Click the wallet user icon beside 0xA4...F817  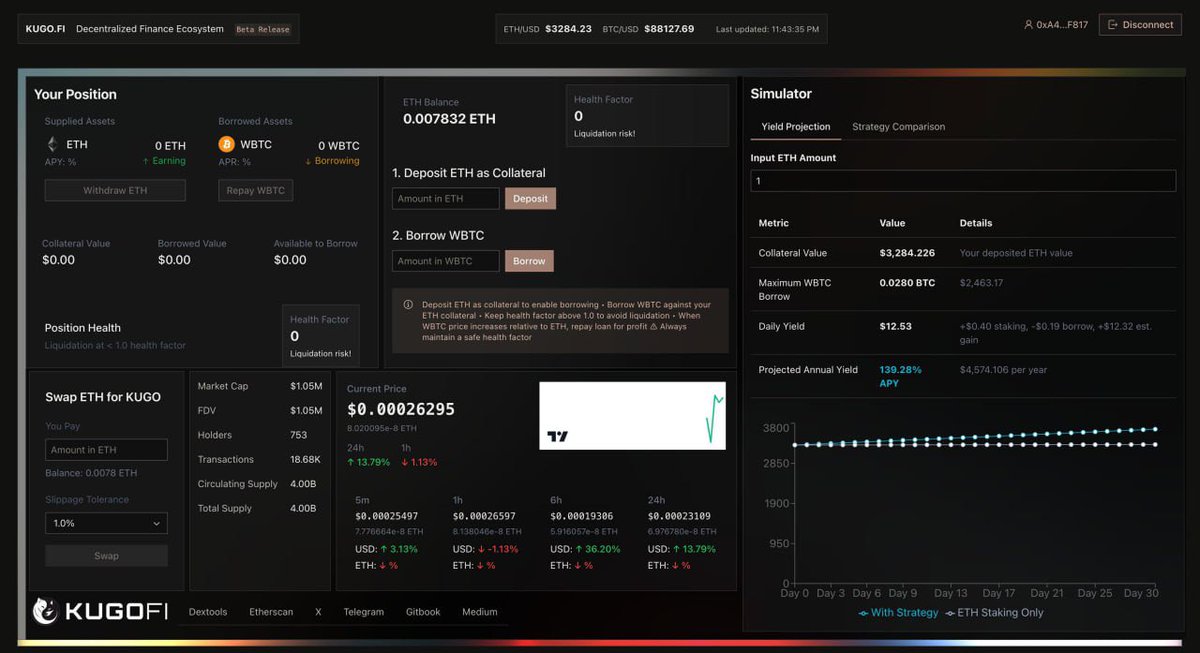coord(1028,25)
